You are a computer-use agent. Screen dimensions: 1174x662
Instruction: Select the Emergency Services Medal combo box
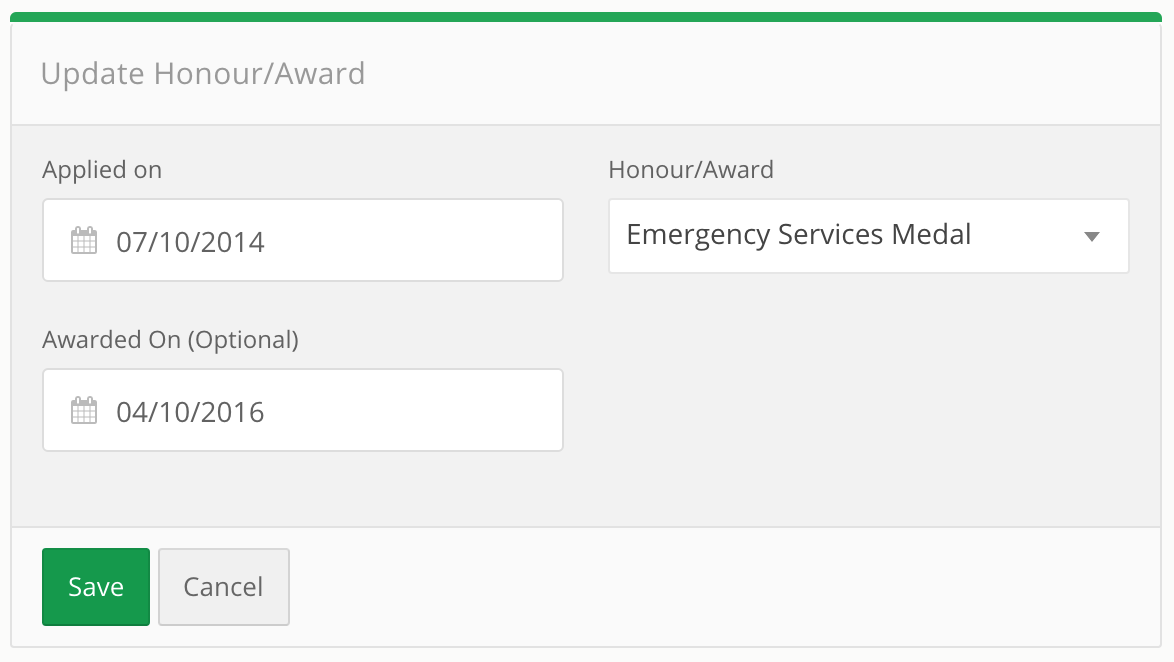pyautogui.click(x=869, y=236)
